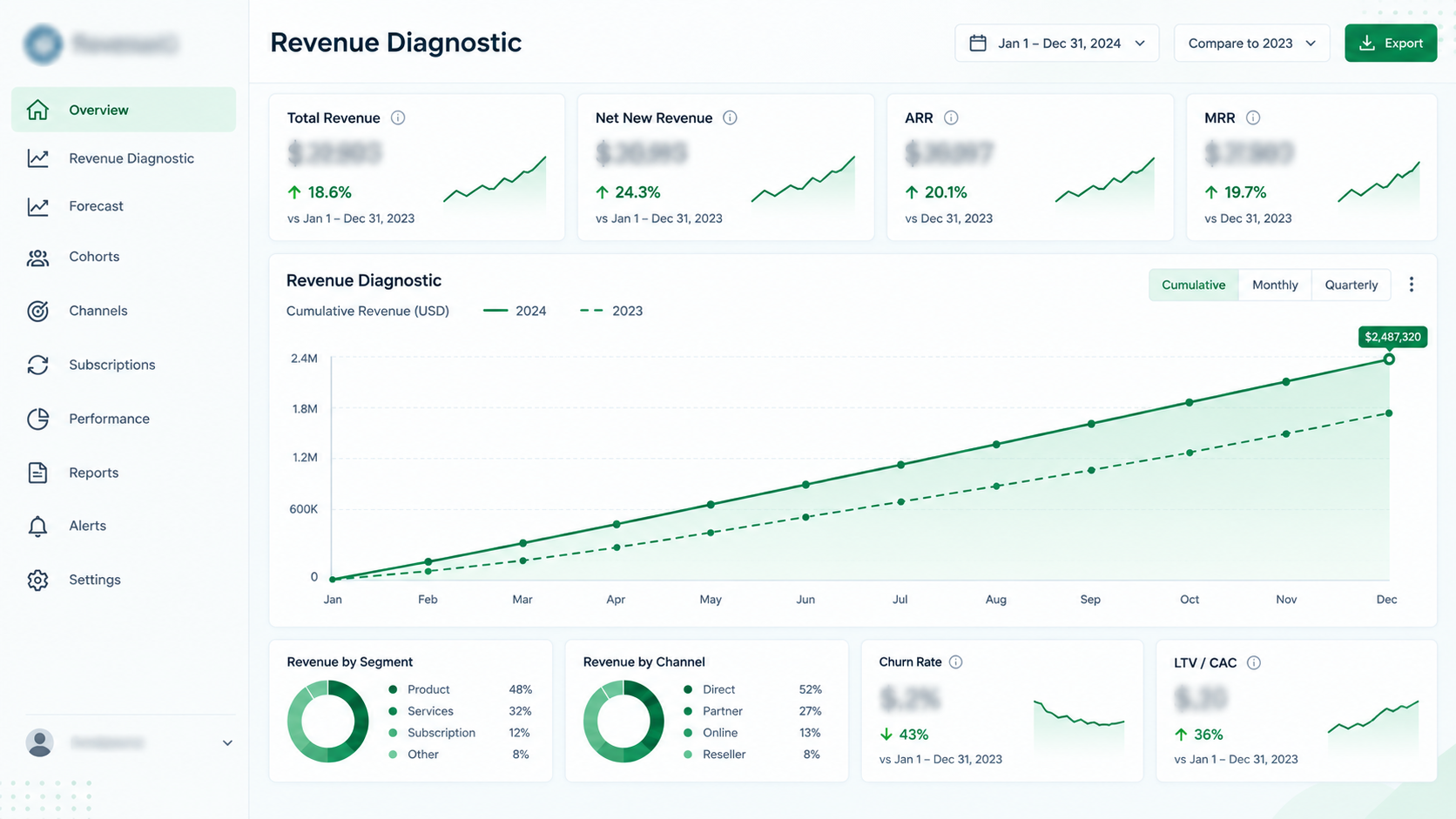This screenshot has height=819, width=1456.
Task: Click the Revenue by Segment donut chart
Action: (x=328, y=722)
